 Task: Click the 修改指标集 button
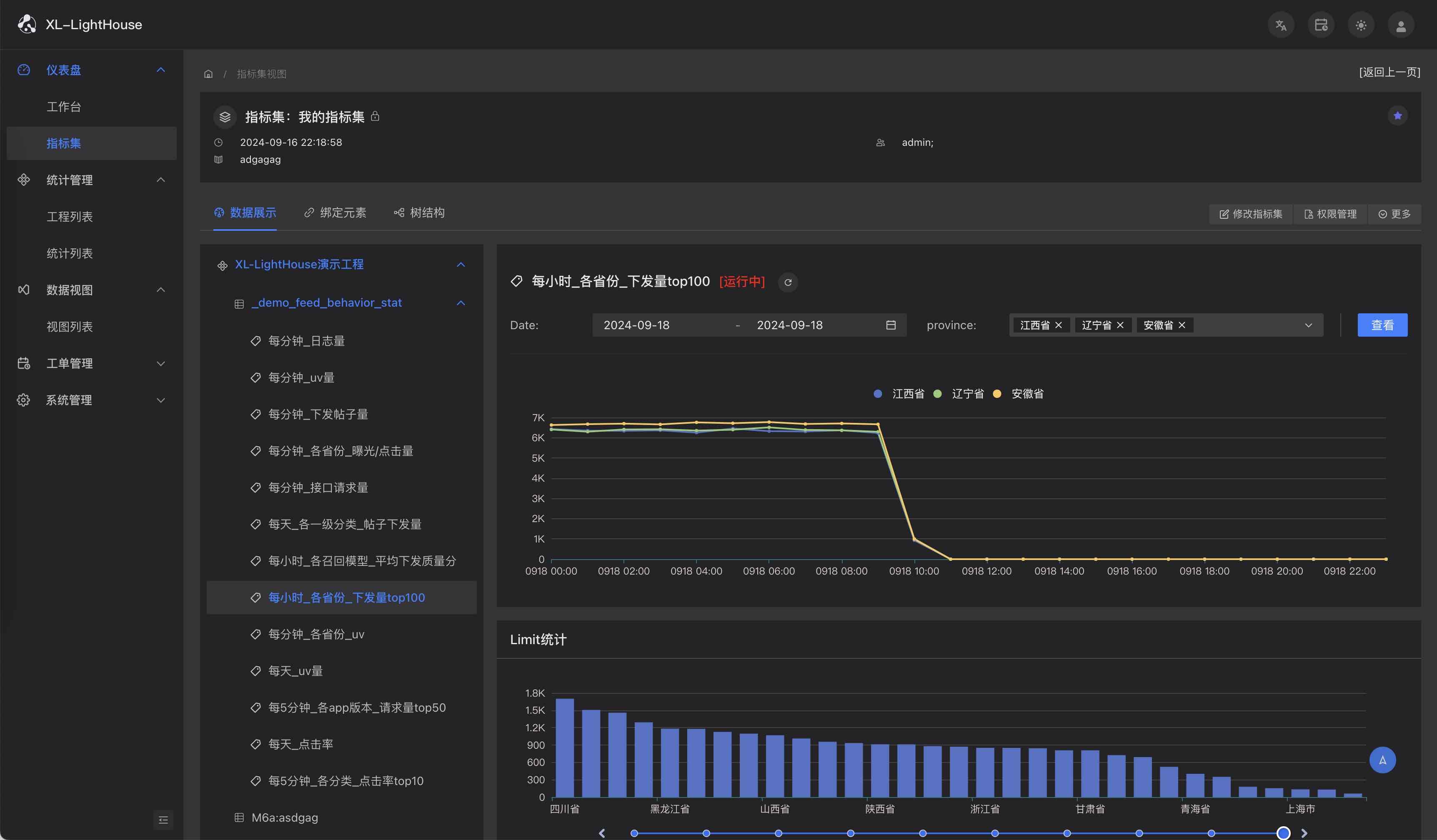pyautogui.click(x=1251, y=214)
